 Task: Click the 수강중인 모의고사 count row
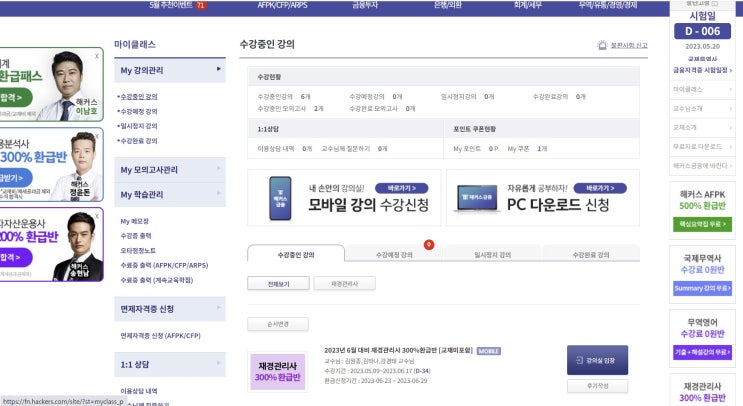(x=290, y=108)
